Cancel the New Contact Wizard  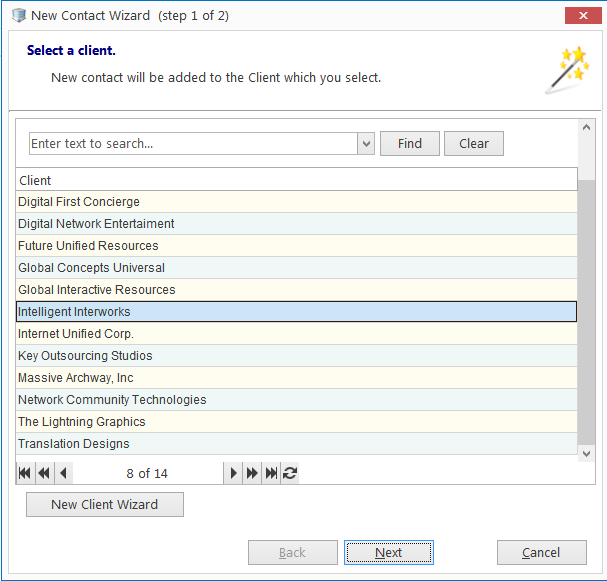[x=542, y=552]
